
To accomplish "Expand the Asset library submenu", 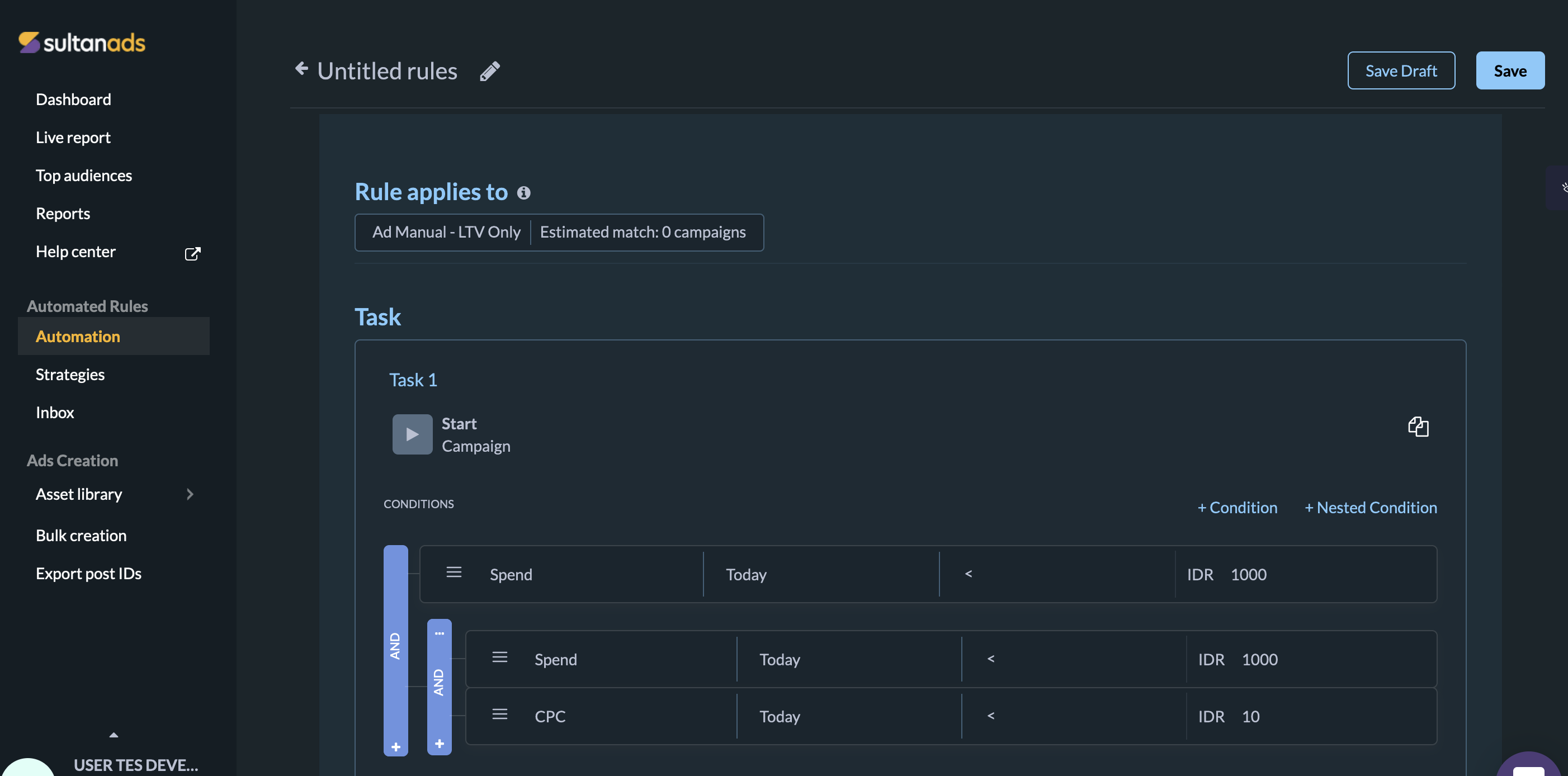I will click(190, 494).
